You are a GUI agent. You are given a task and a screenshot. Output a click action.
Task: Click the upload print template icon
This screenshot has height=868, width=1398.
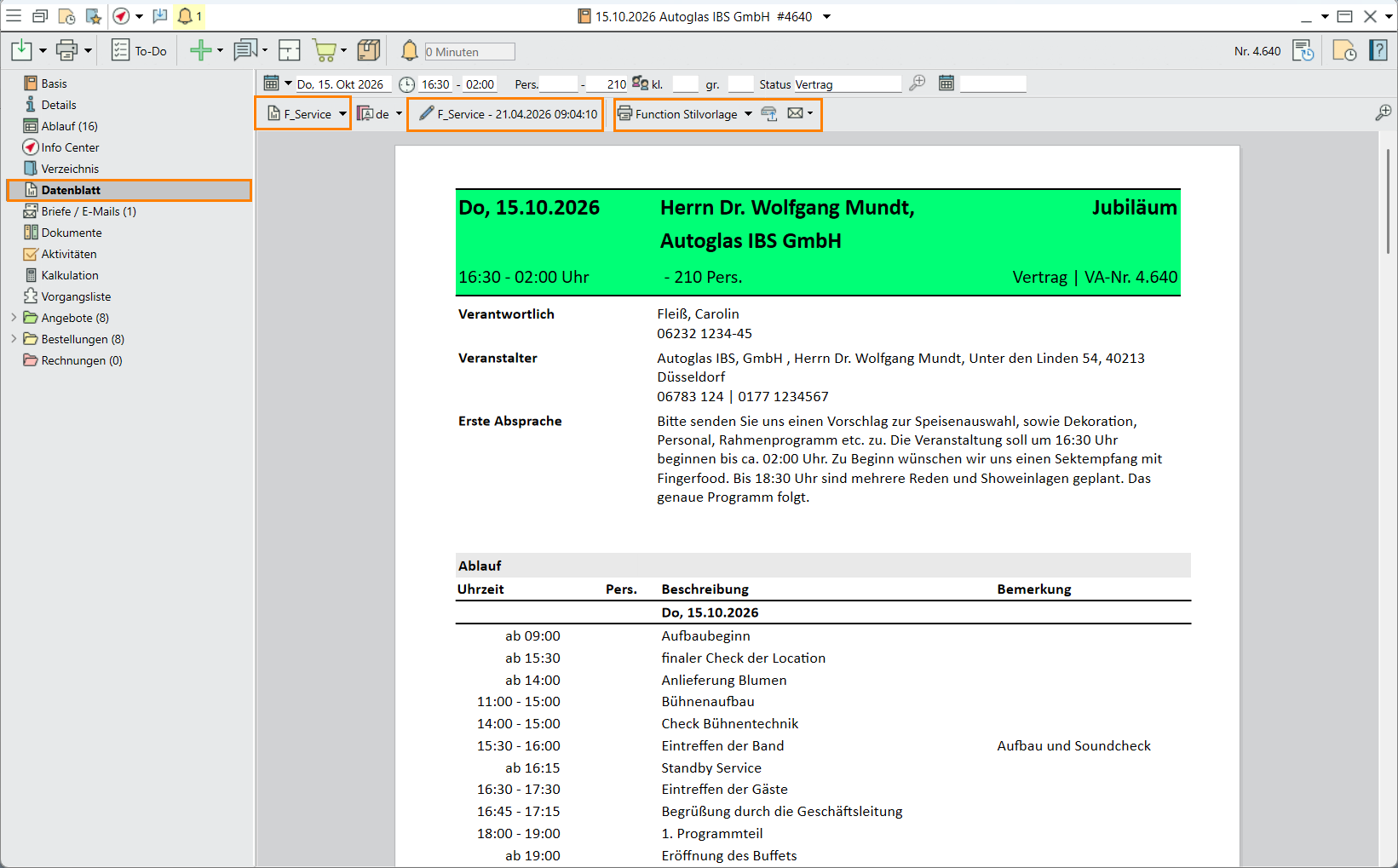769,113
